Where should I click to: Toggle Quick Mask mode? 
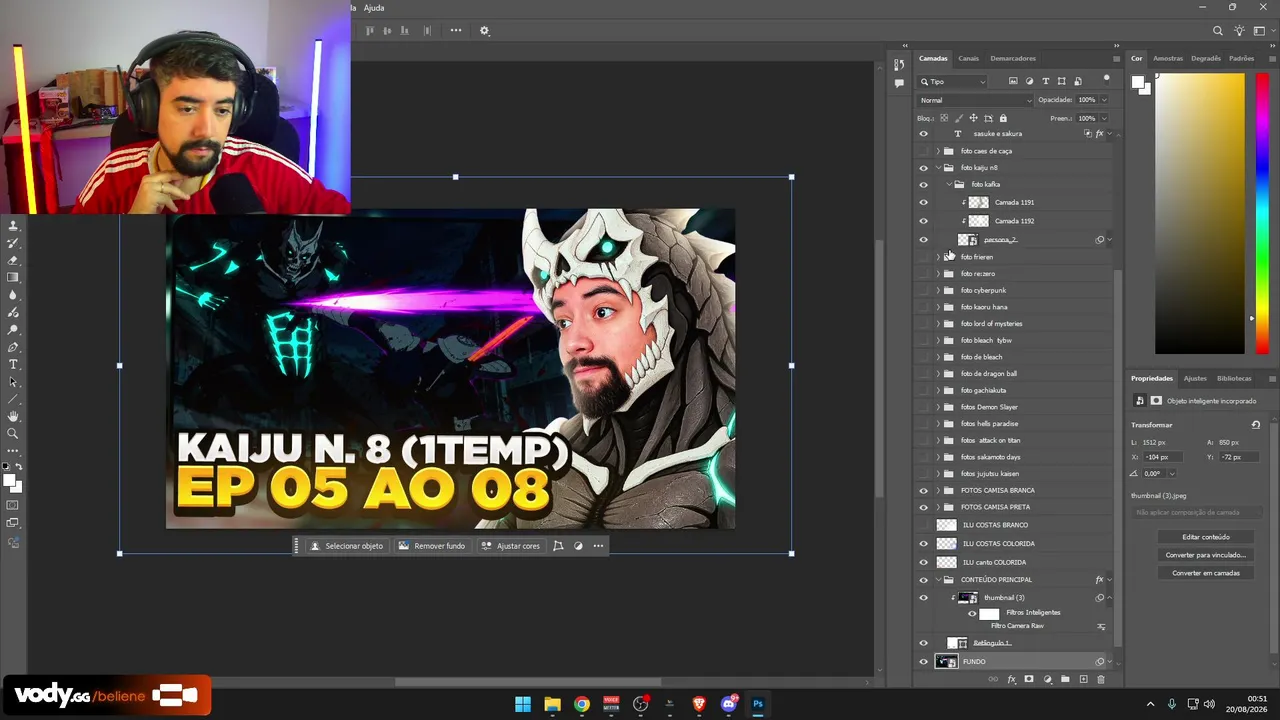[x=13, y=506]
